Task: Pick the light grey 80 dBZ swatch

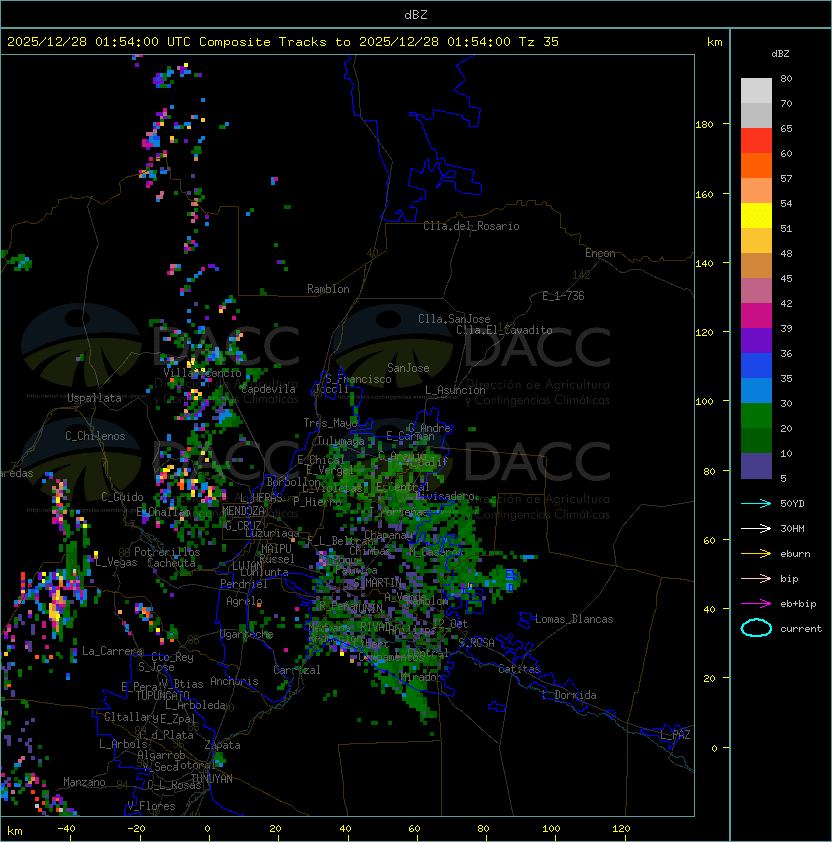Action: click(756, 90)
